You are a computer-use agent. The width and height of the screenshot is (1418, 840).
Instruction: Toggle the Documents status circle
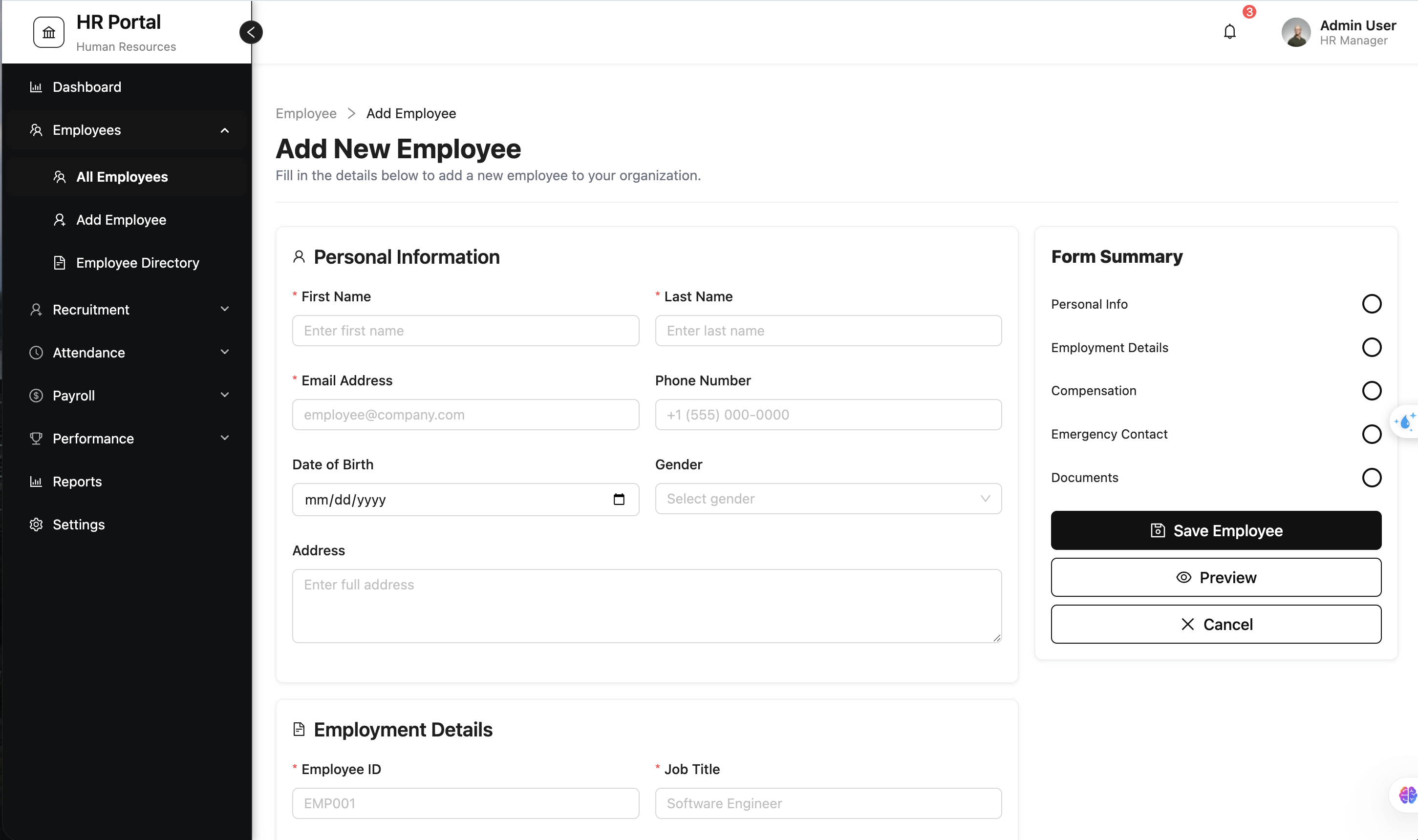(x=1371, y=478)
